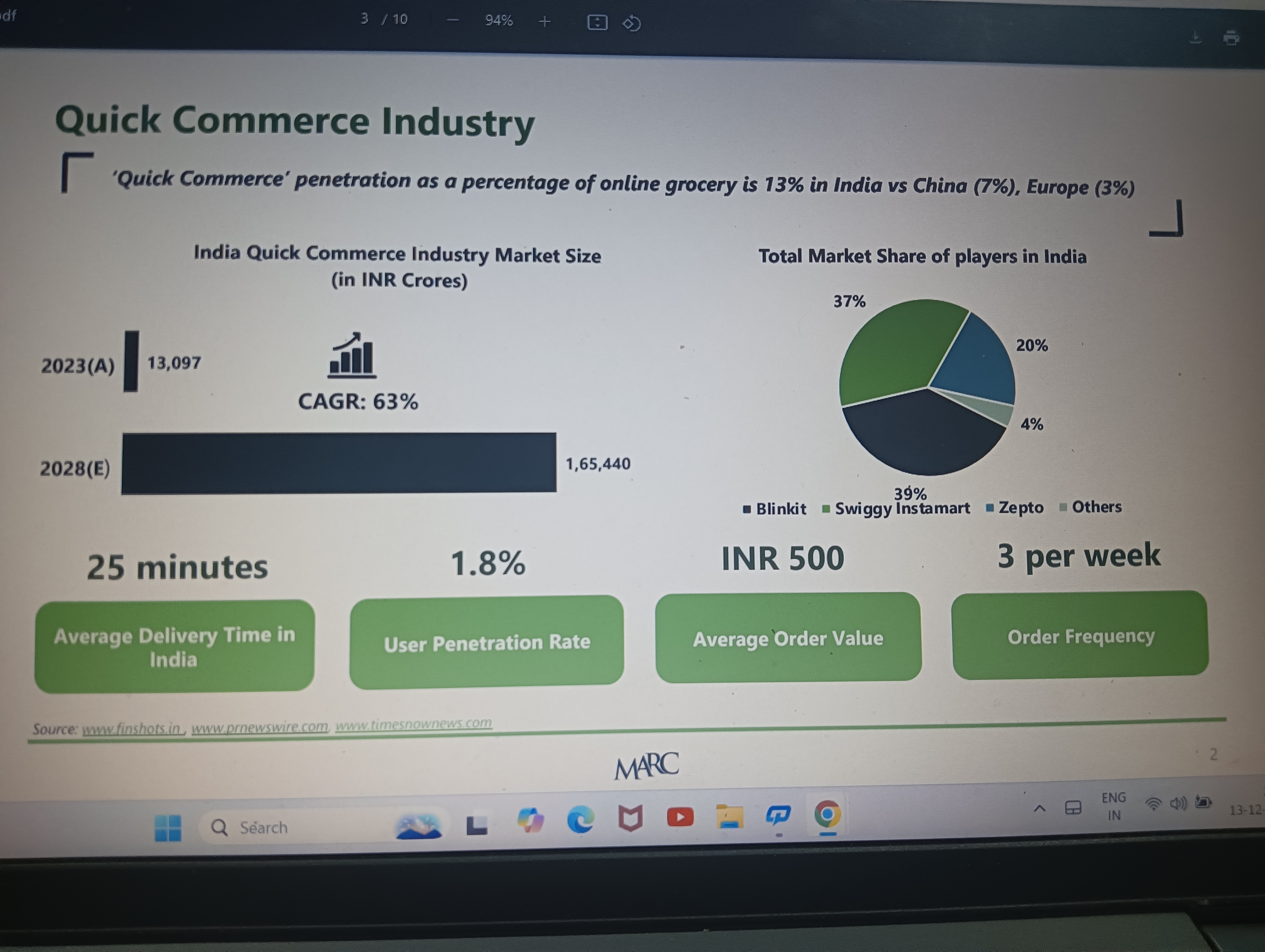Click the fit to page icon
Screen dimensions: 1265x952
click(597, 23)
